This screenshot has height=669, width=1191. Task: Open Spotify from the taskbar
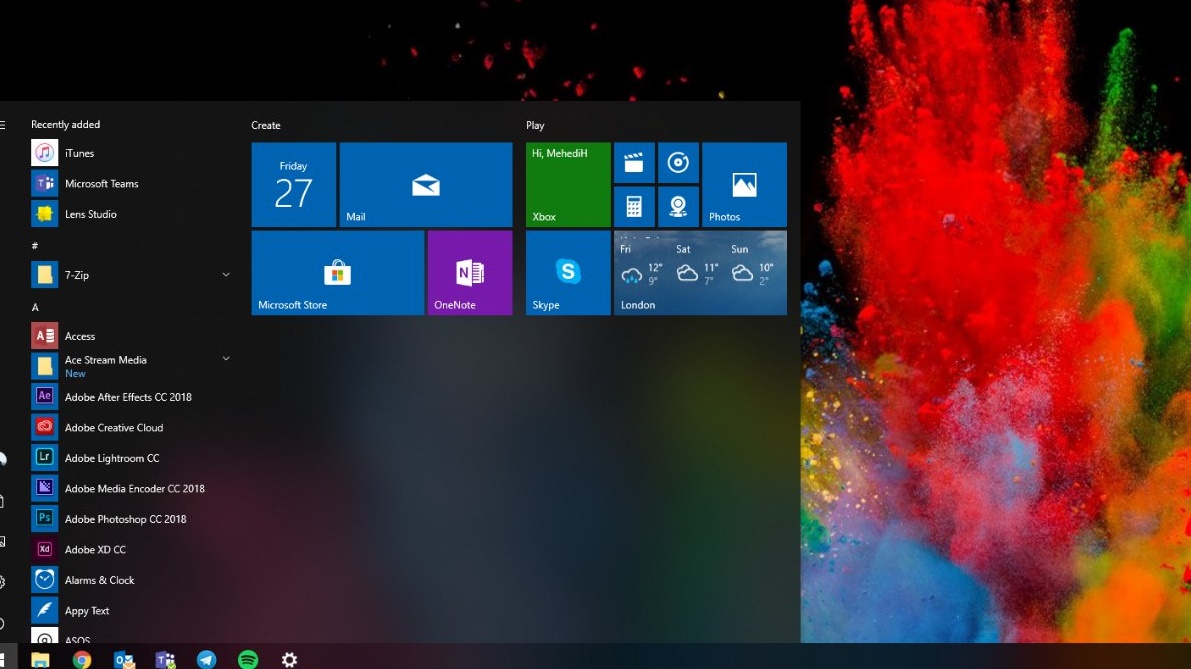[x=248, y=659]
